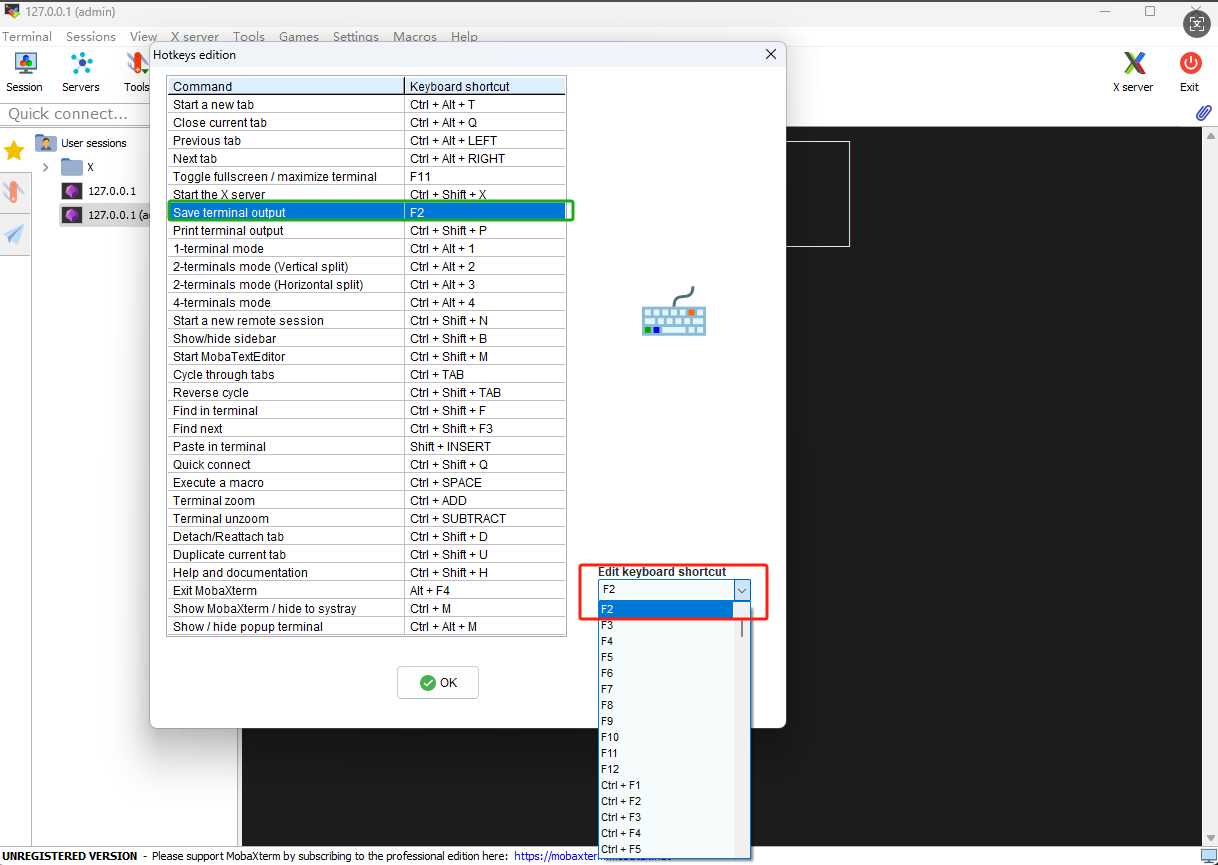
Task: Select the "Help and documentation" row
Action: click(366, 572)
